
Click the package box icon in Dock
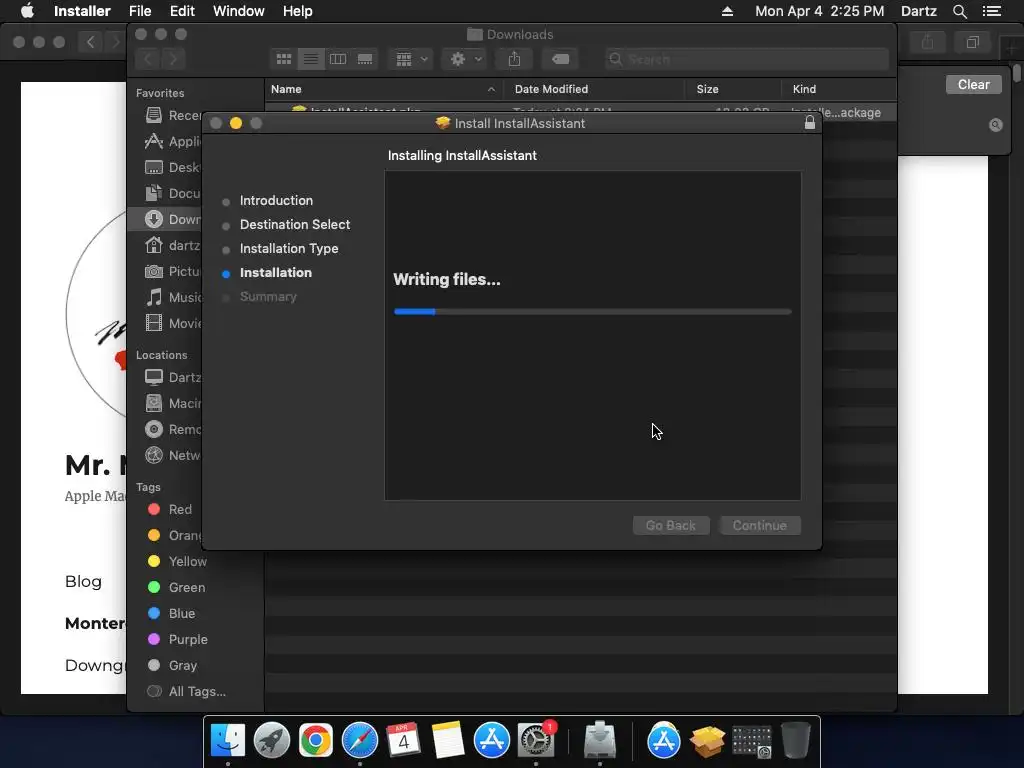707,741
